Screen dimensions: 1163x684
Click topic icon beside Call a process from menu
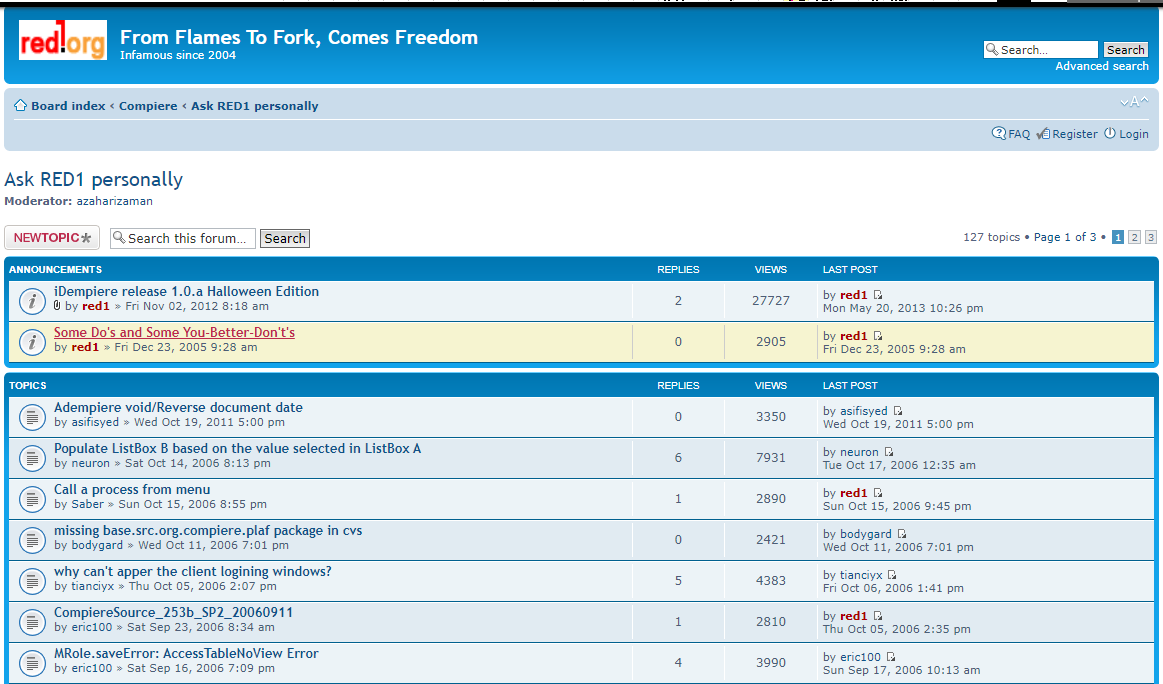tap(32, 499)
